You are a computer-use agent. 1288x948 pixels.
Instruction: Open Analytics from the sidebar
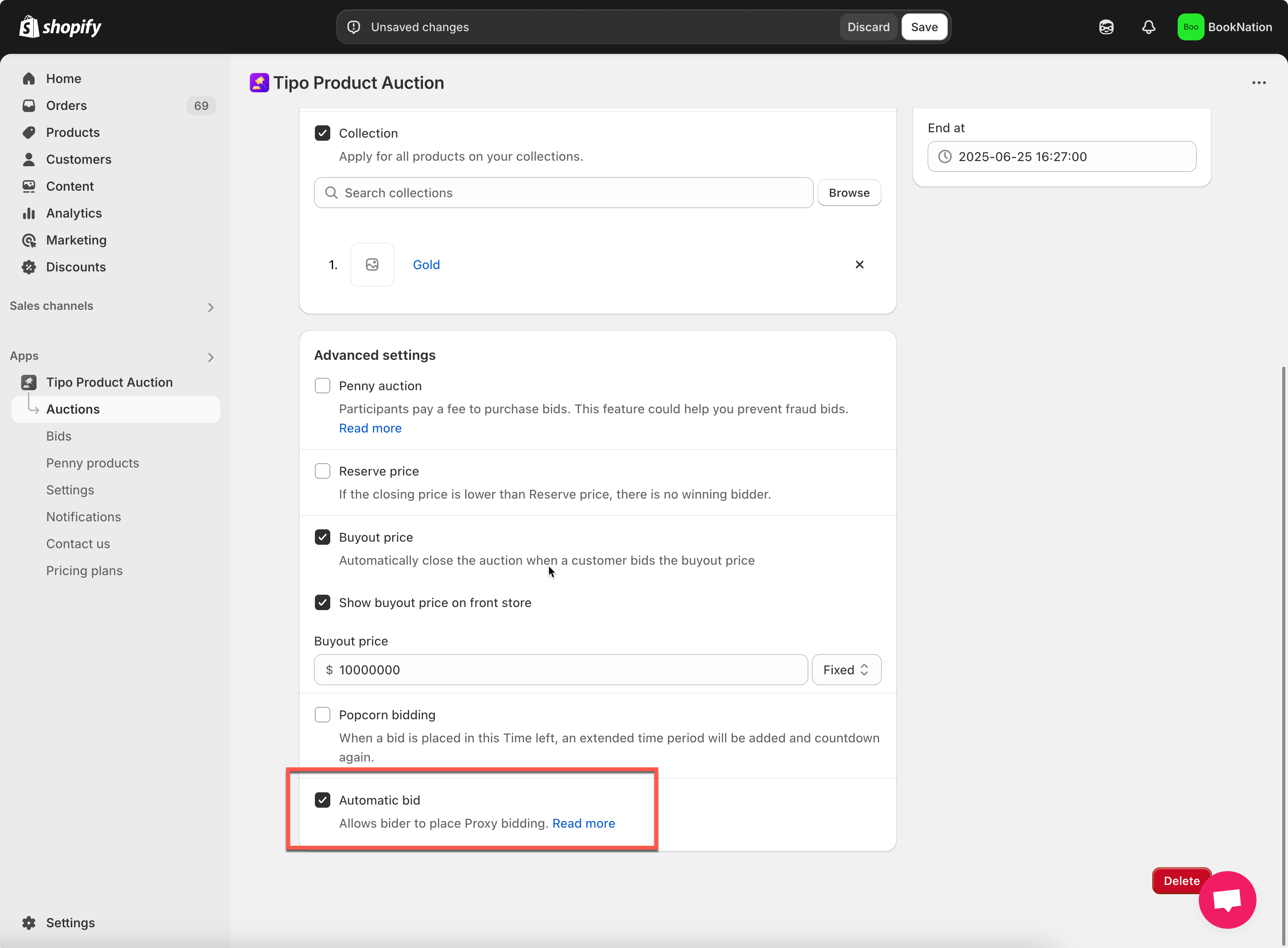(x=73, y=213)
